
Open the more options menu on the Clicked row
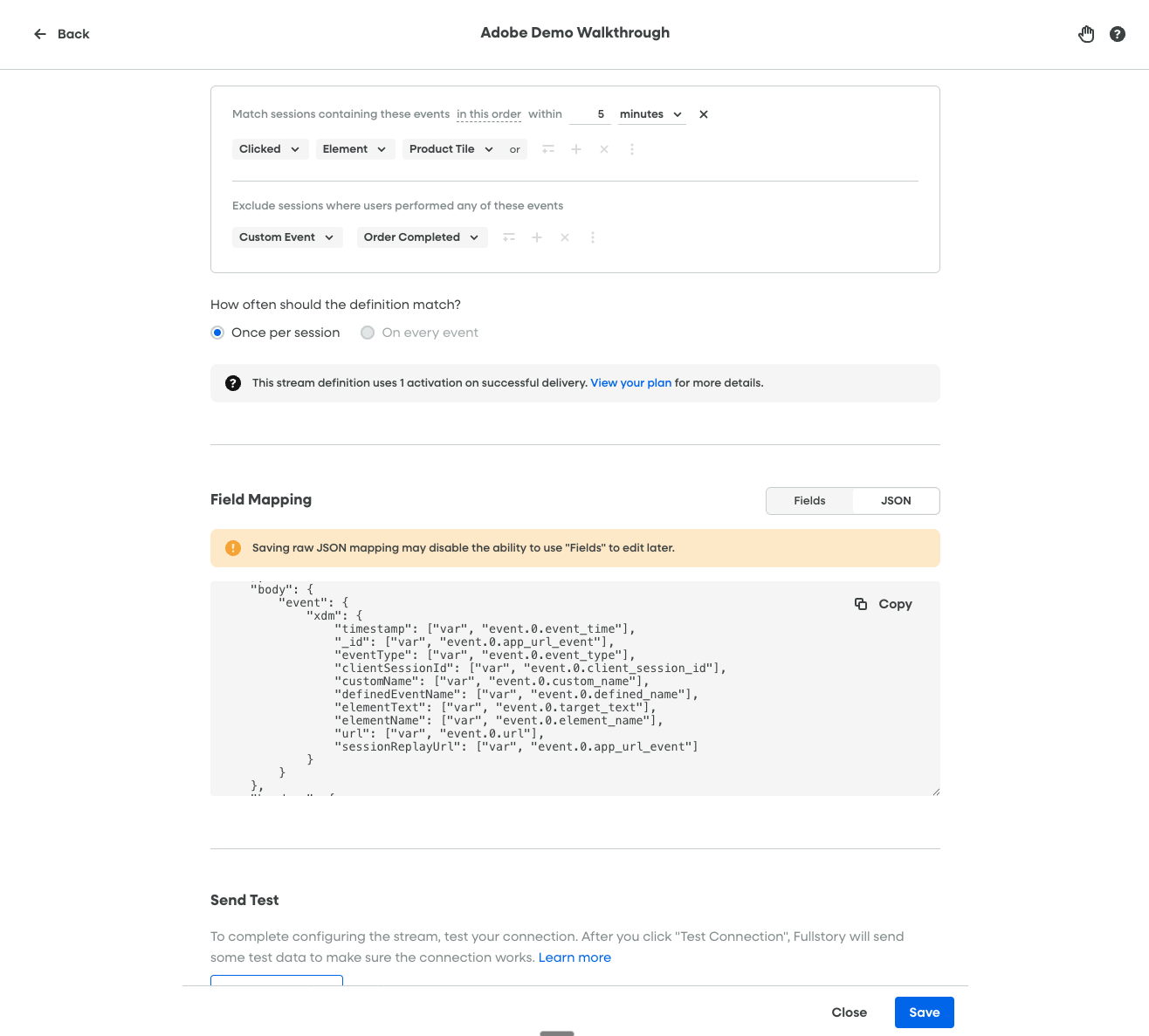coord(632,149)
